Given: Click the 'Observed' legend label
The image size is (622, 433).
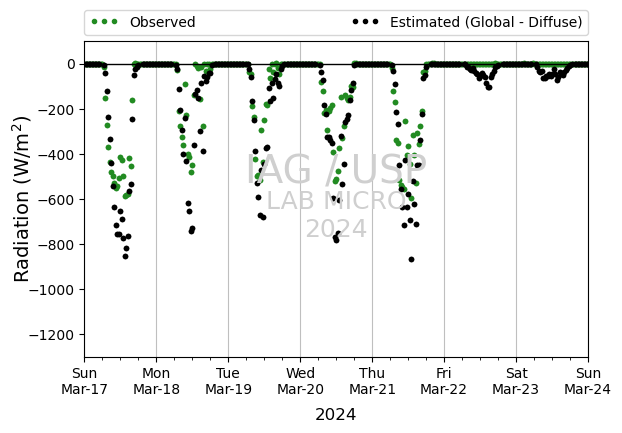Looking at the screenshot, I should [163, 22].
